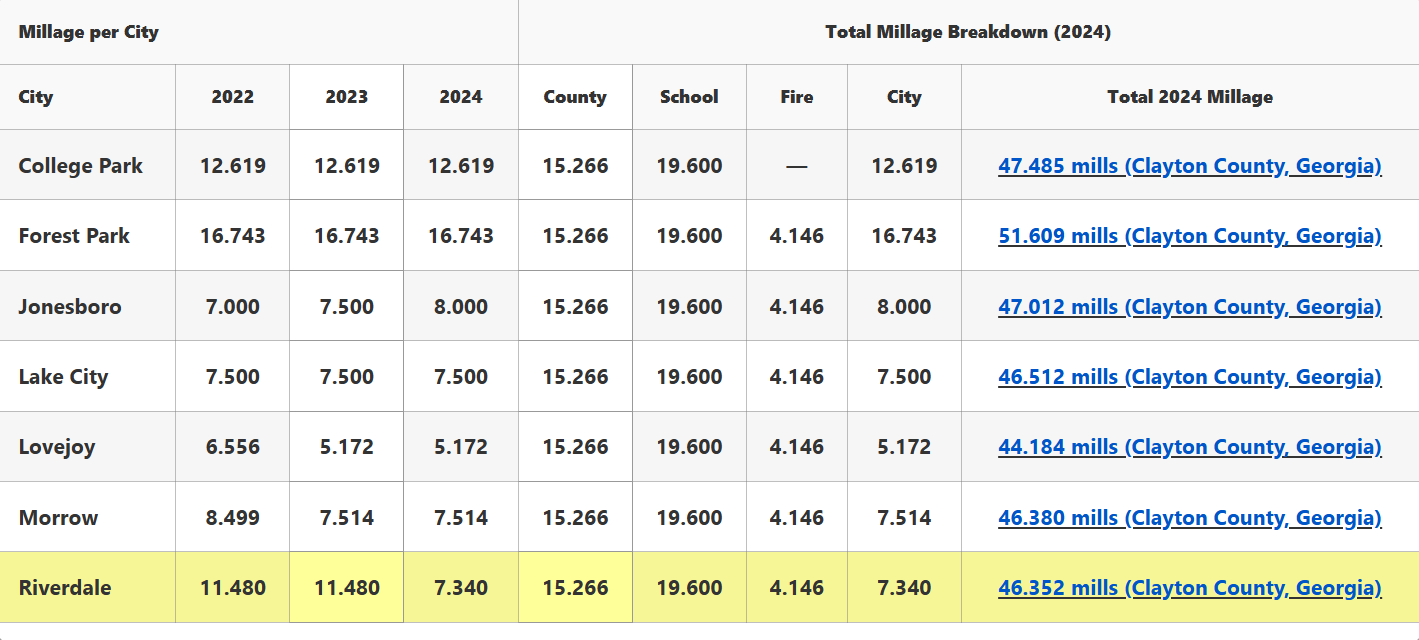The height and width of the screenshot is (640, 1419).
Task: Select the 2023 column header
Action: click(x=346, y=97)
